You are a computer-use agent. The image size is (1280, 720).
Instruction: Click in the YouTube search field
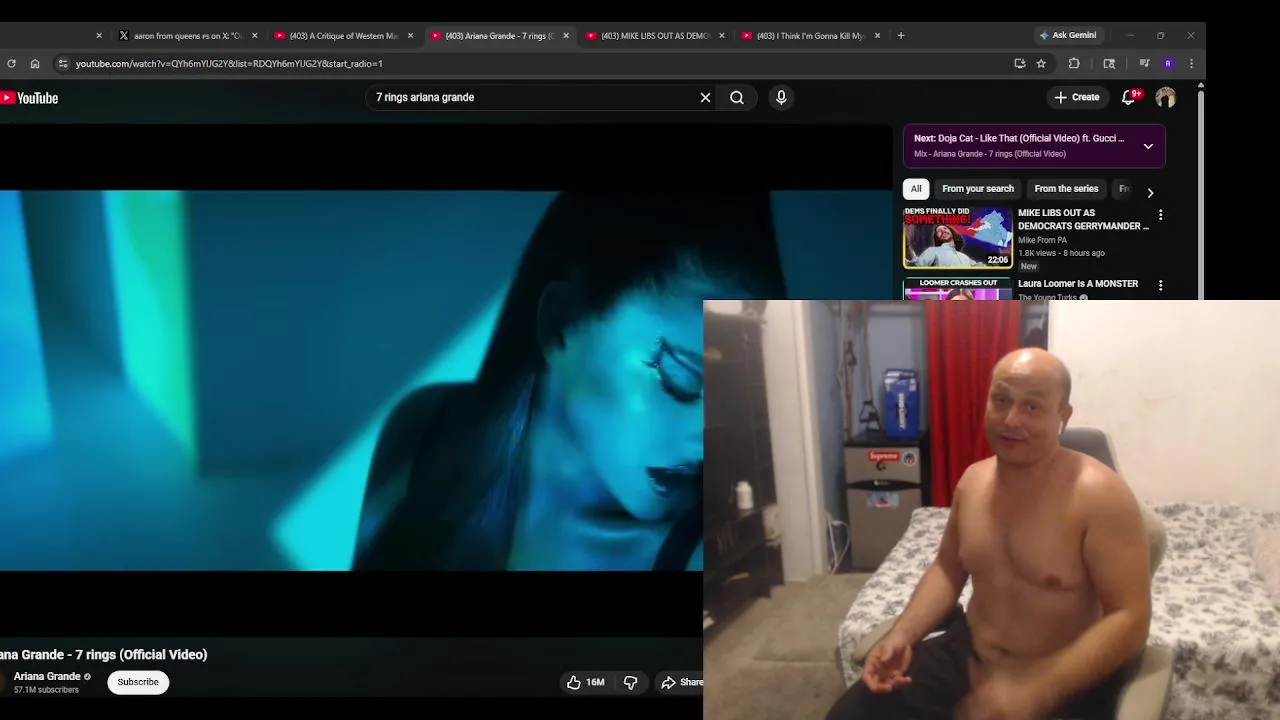tap(535, 97)
